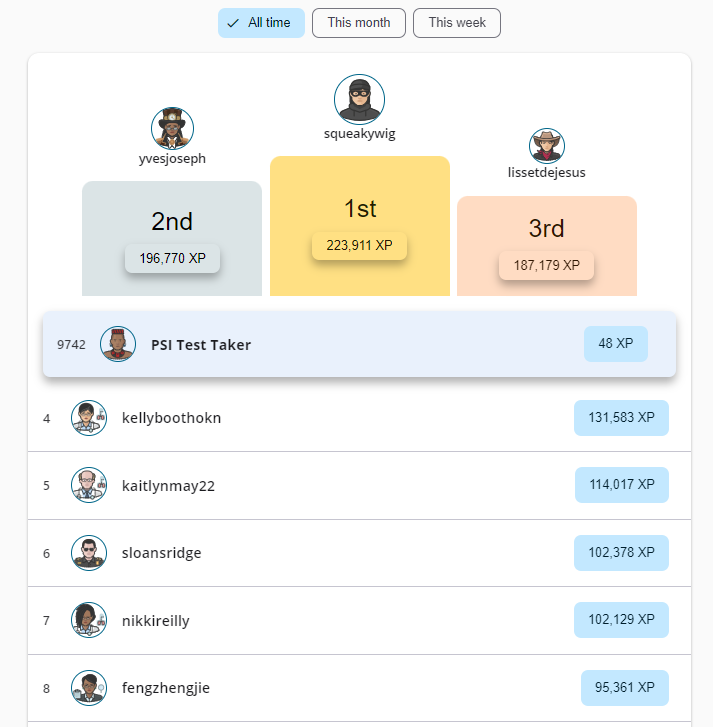Screen dimensions: 713x727
Task: Click nikkireilly's avatar icon
Action: [89, 620]
